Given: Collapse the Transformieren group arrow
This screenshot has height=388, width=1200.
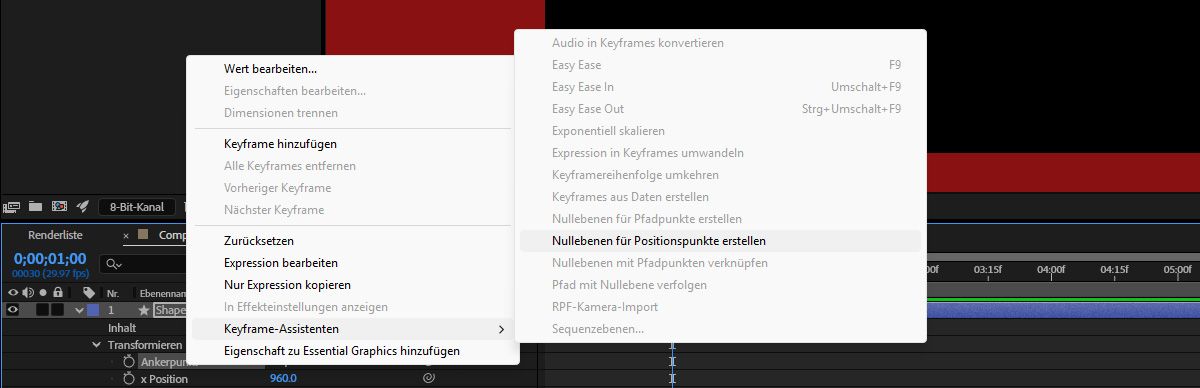Looking at the screenshot, I should pos(96,345).
